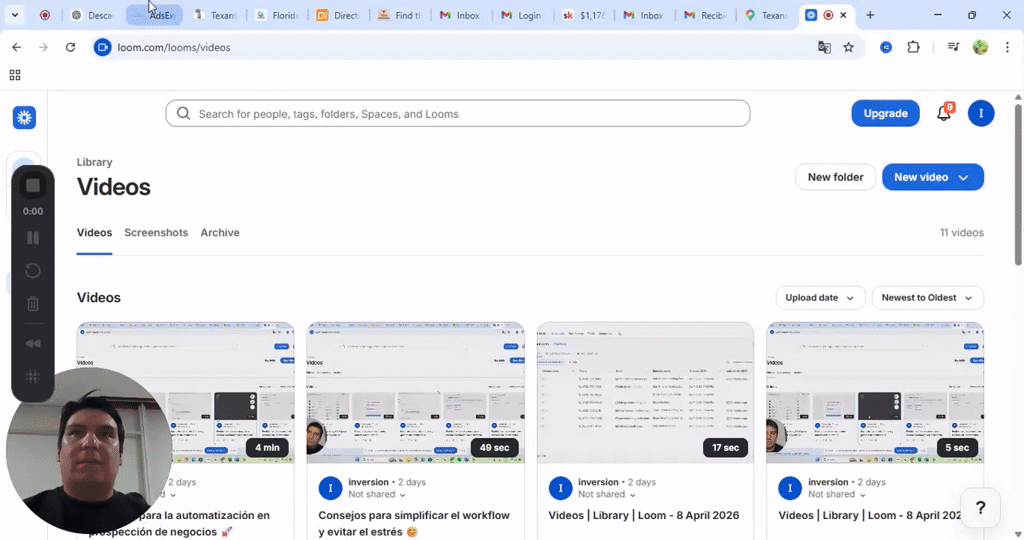
Task: Switch to the Direct browser tab
Action: 338,15
